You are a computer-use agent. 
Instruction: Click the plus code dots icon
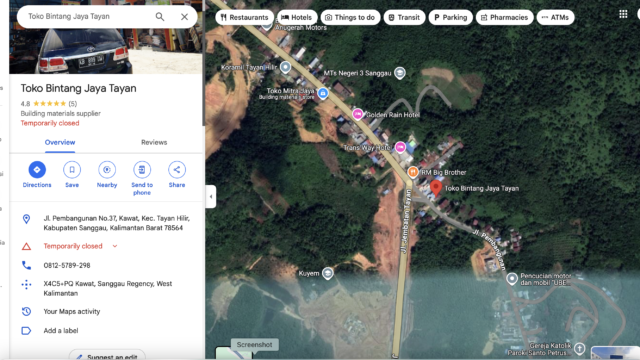[27, 284]
